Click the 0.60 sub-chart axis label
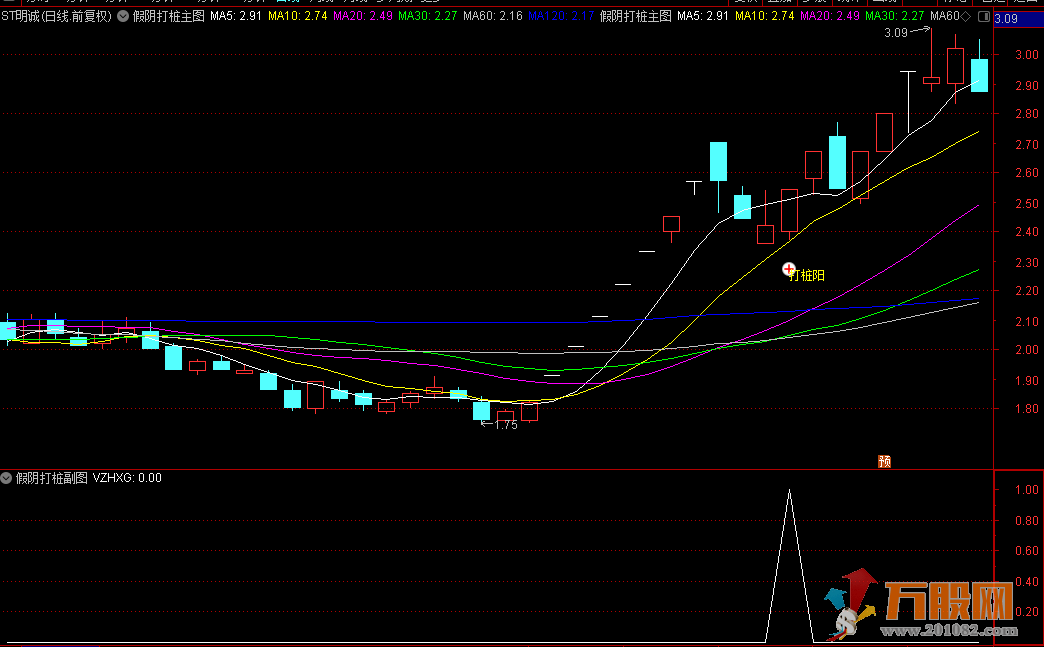Viewport: 1044px width, 647px height. (1027, 550)
